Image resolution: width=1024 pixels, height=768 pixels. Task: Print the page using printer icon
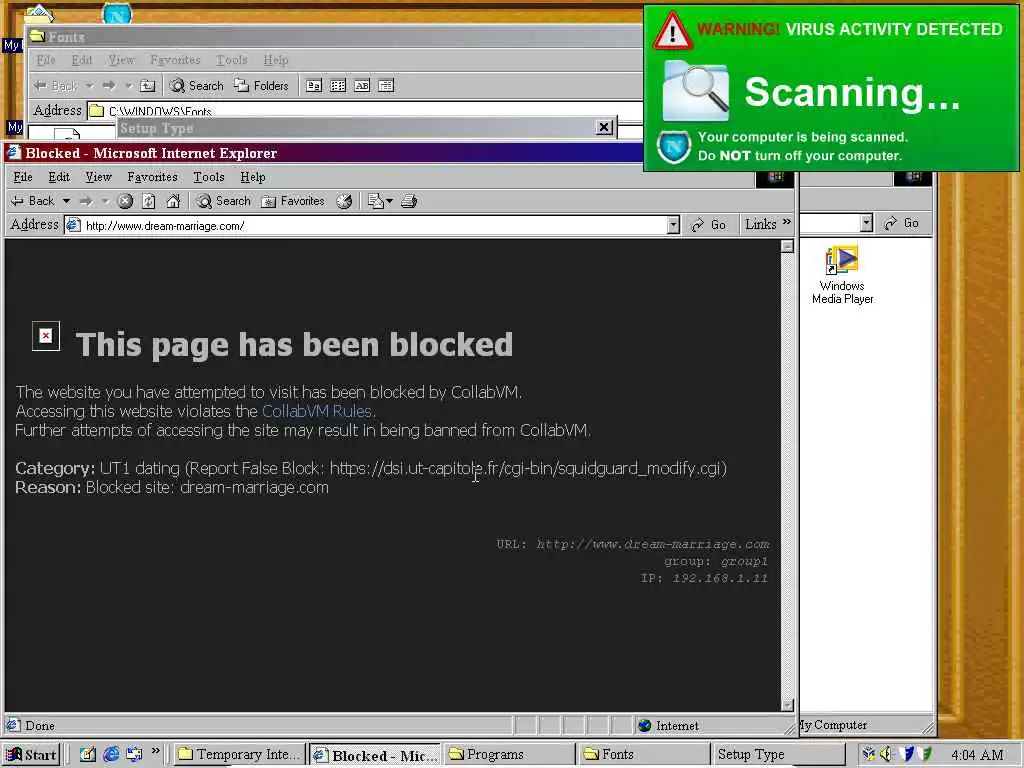409,201
